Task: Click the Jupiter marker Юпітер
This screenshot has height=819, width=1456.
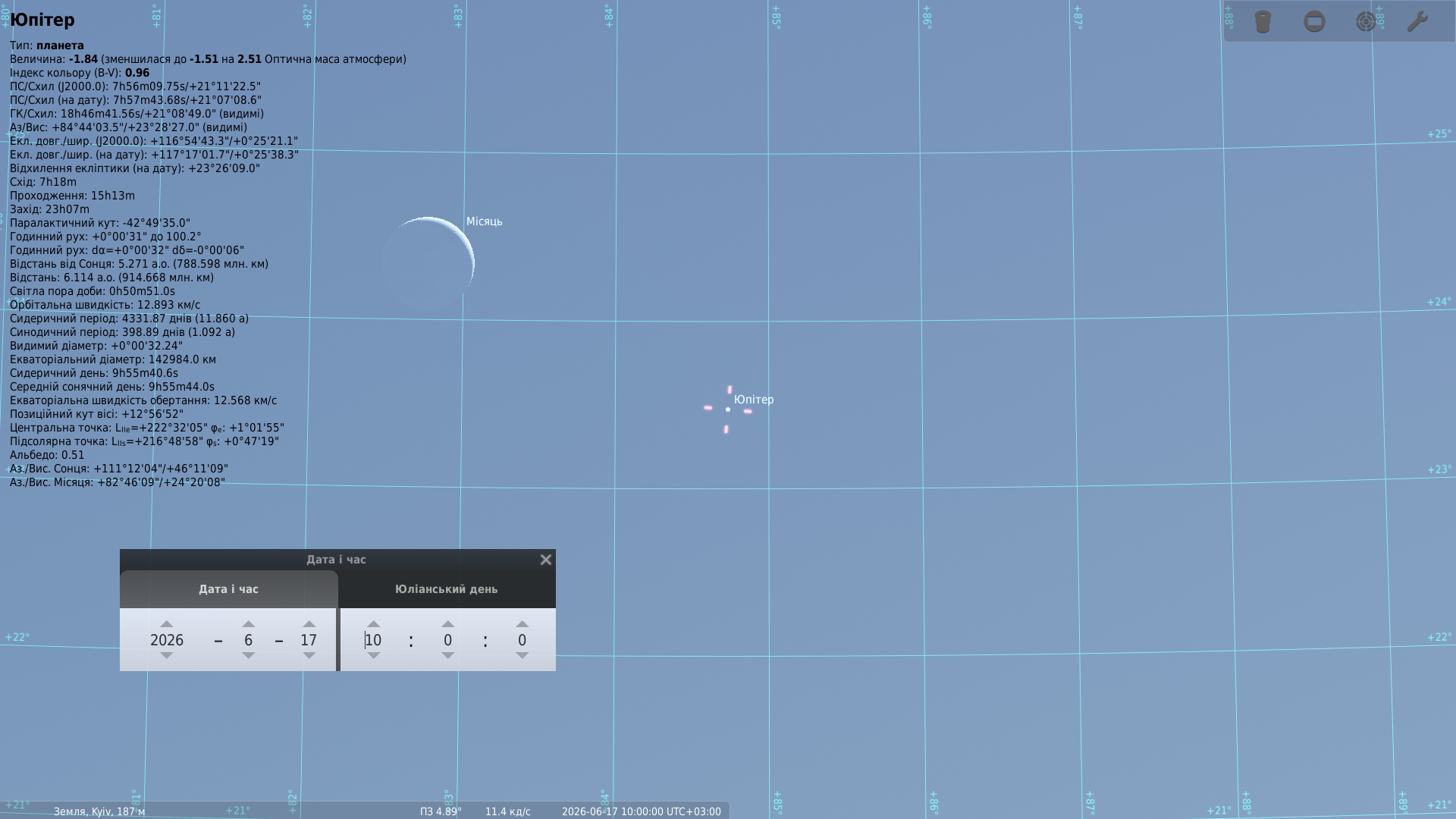Action: coord(727,409)
